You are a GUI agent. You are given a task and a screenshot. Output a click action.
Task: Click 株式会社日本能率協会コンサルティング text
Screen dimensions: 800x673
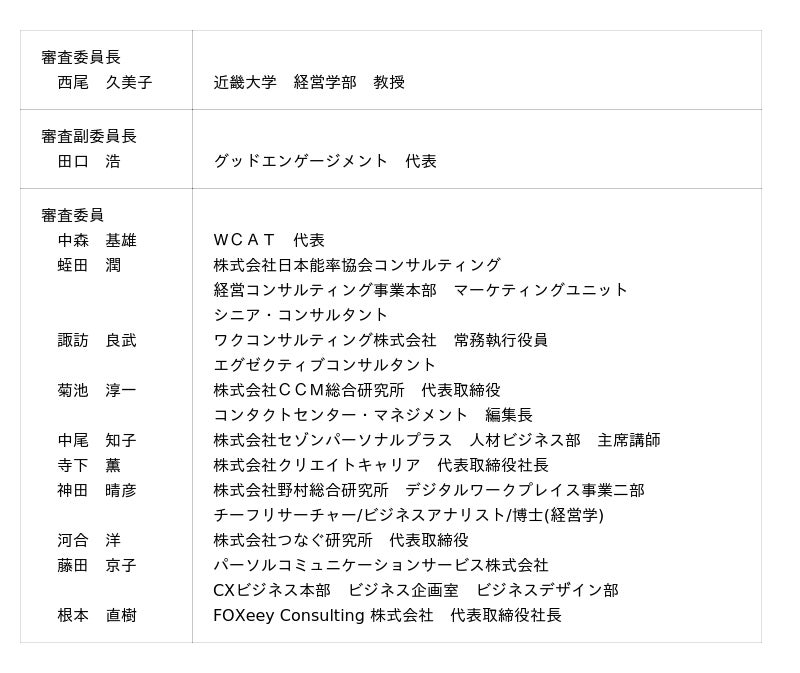point(357,265)
